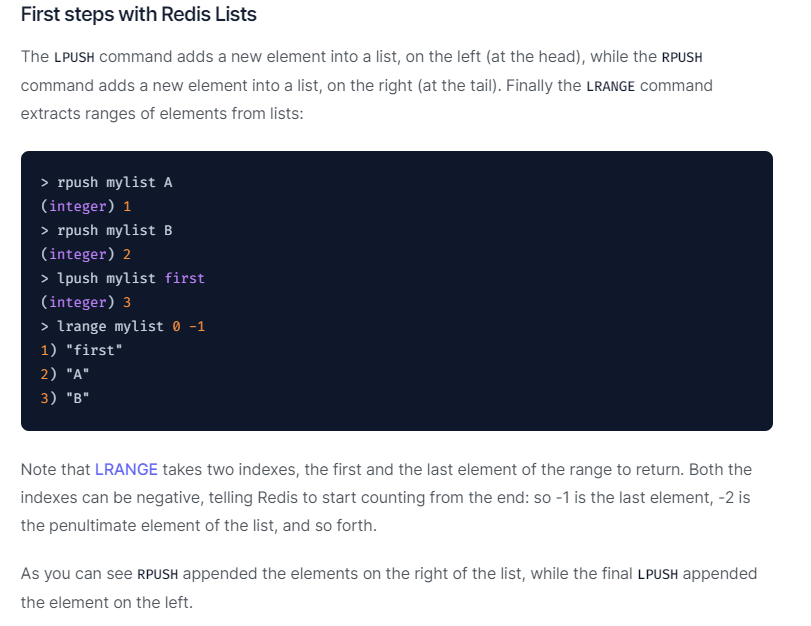
Task: Click the LPUSH code term in the first paragraph
Action: point(75,57)
